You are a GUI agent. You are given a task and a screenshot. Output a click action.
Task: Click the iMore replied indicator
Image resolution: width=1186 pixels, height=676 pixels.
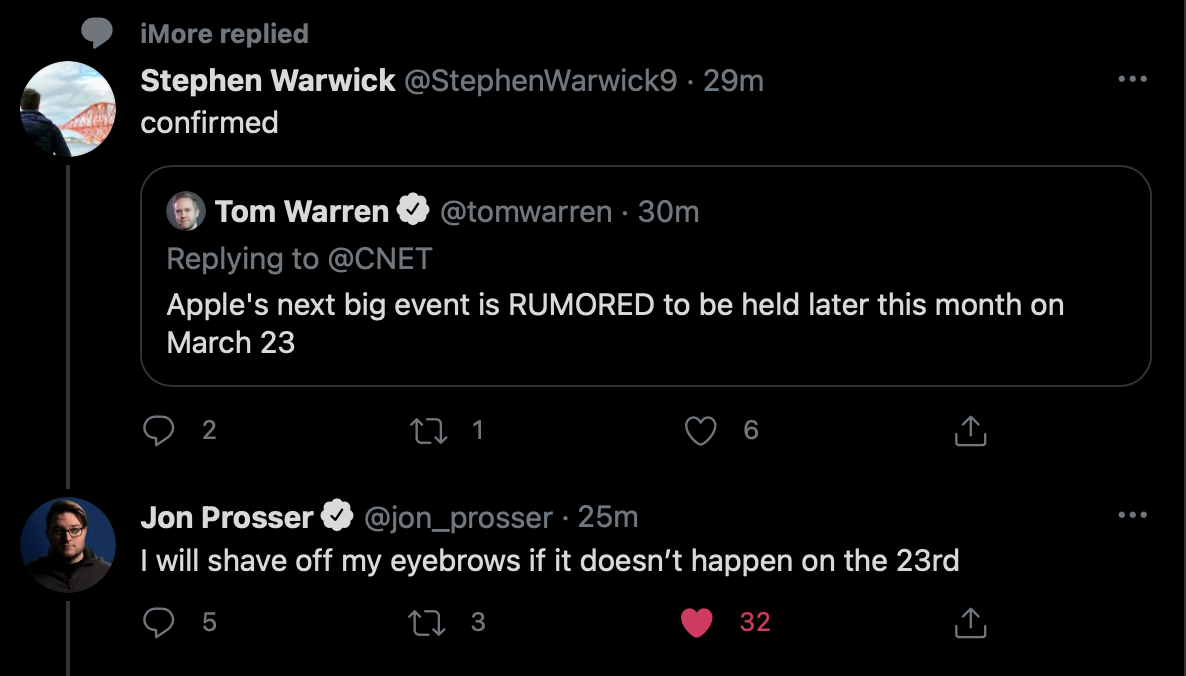coord(225,34)
